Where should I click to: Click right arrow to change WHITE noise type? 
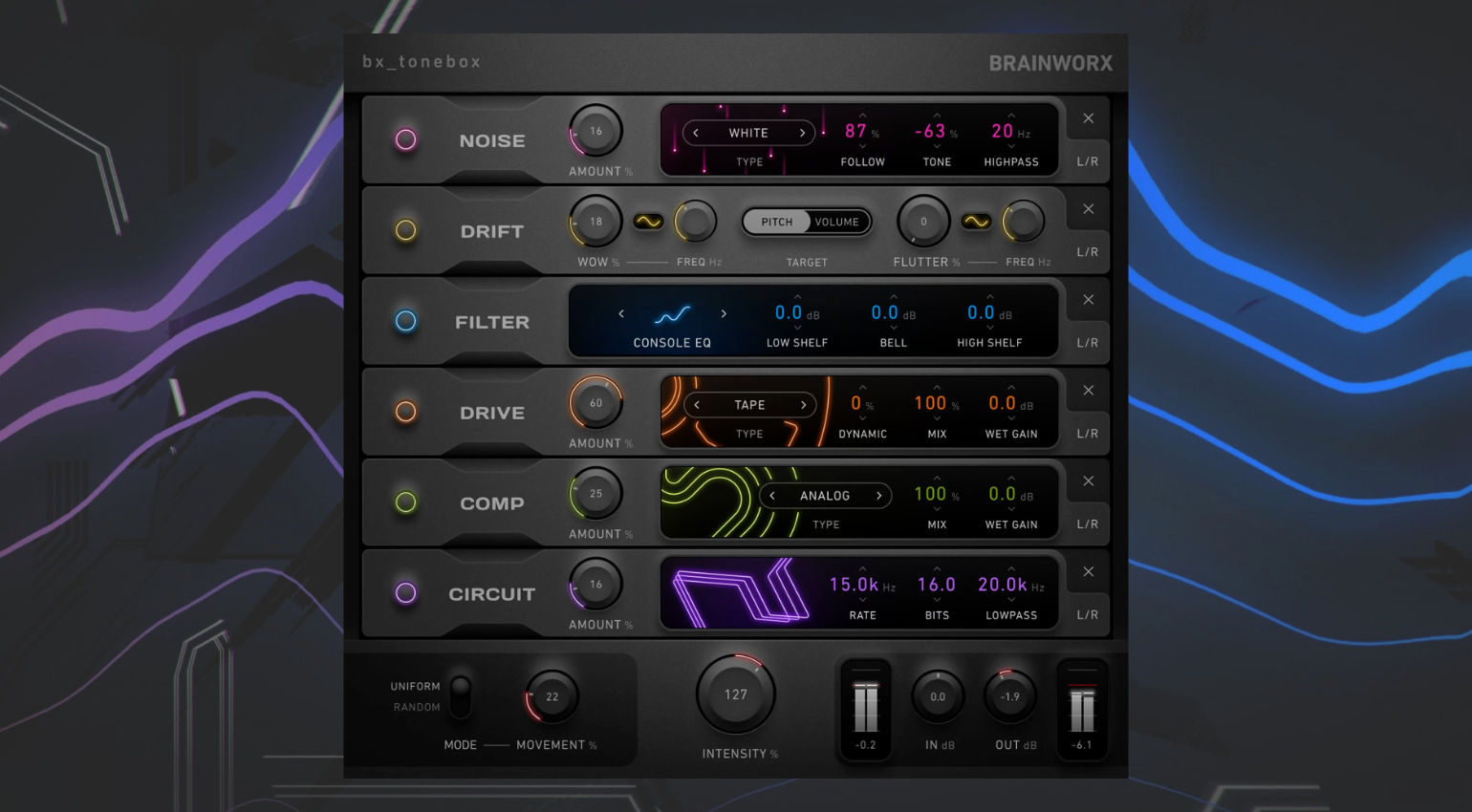(804, 133)
